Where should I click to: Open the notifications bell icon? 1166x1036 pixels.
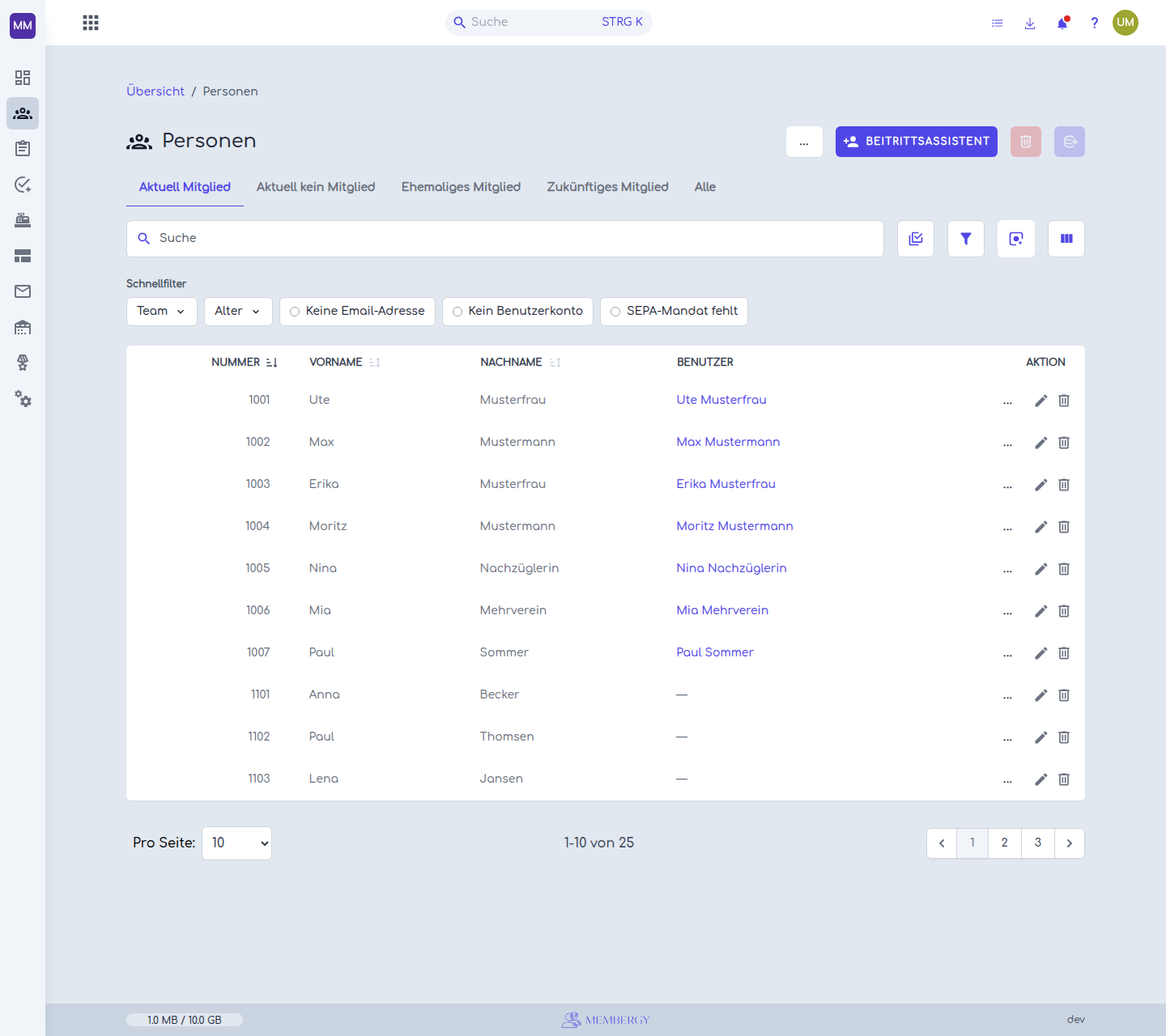1062,23
